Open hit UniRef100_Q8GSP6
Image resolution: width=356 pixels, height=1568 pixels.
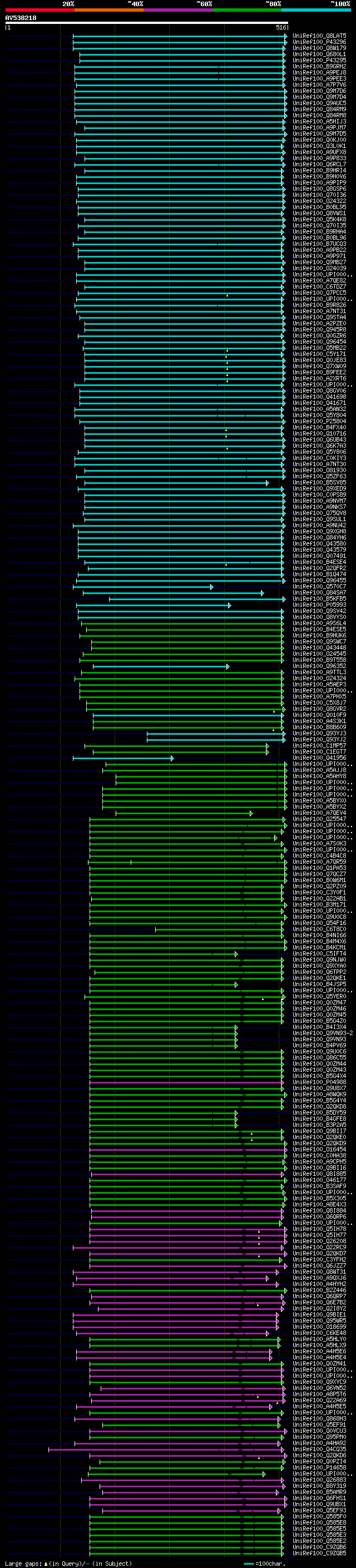click(x=319, y=189)
